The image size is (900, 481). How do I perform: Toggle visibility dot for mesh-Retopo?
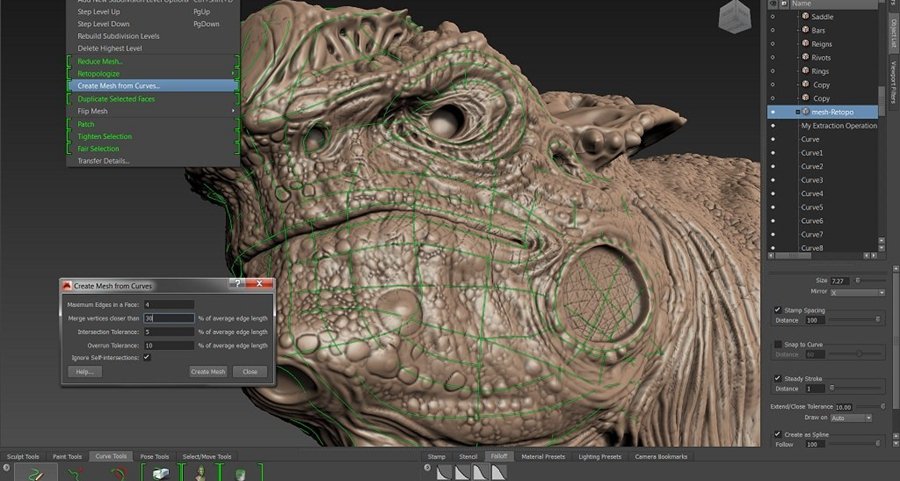(x=773, y=111)
